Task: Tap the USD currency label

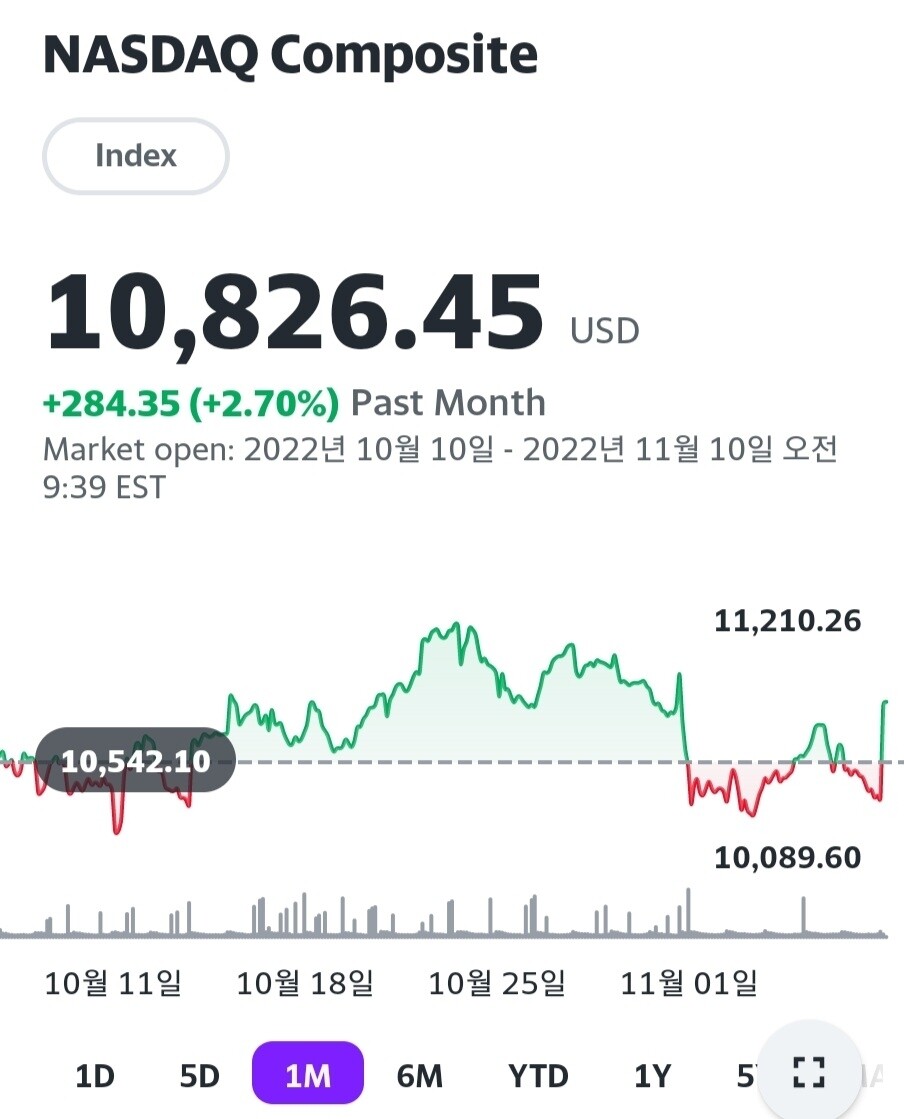Action: point(604,331)
